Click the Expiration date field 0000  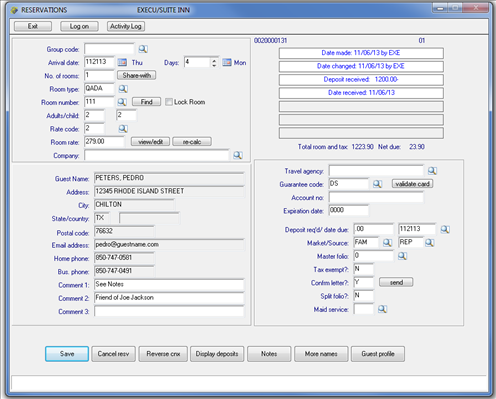[x=349, y=211]
